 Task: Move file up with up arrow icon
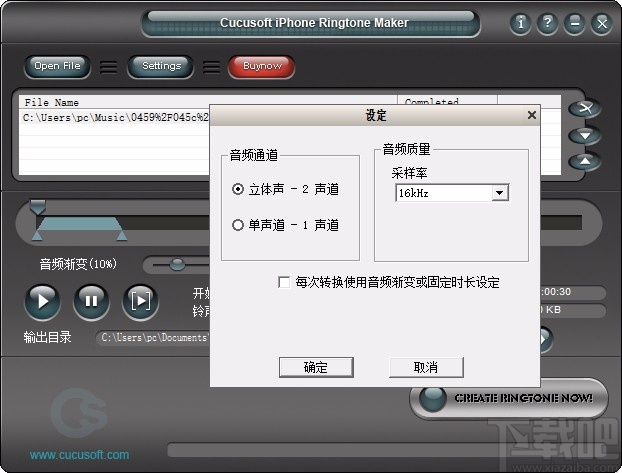(x=585, y=162)
